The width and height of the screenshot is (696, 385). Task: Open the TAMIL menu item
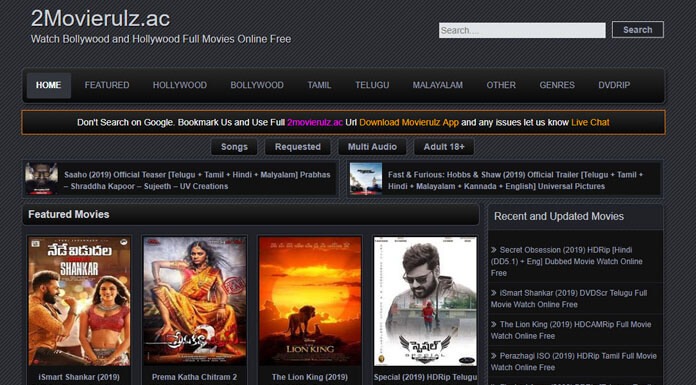coord(319,85)
